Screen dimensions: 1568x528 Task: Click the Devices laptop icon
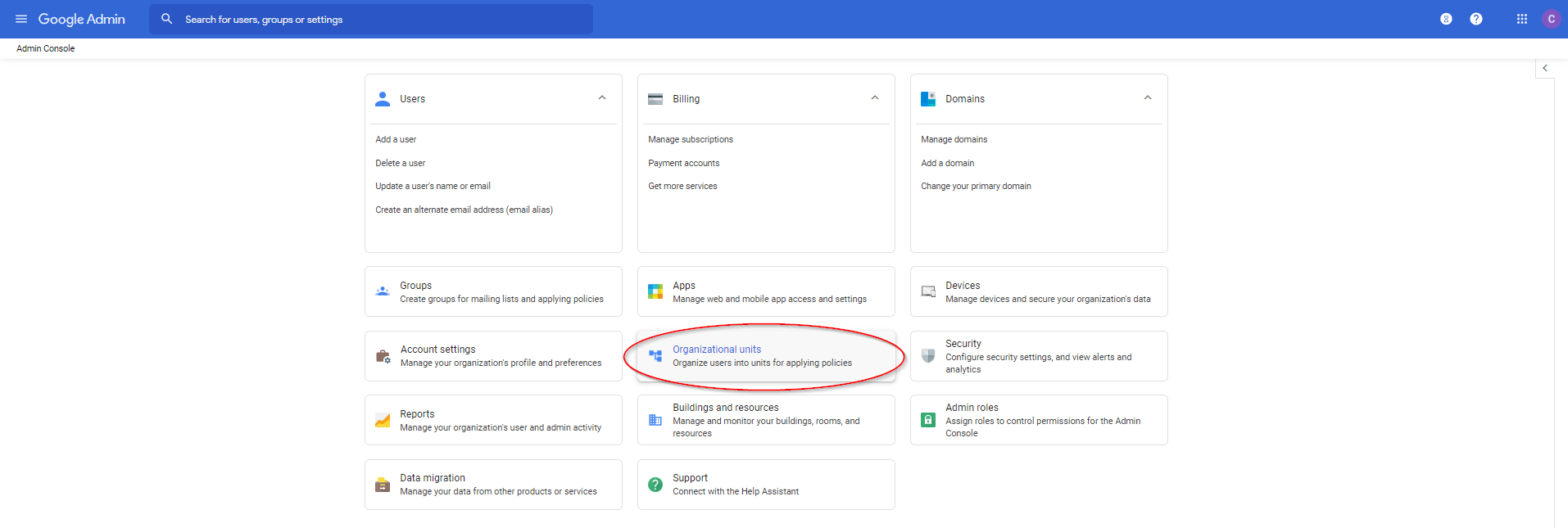(x=928, y=291)
